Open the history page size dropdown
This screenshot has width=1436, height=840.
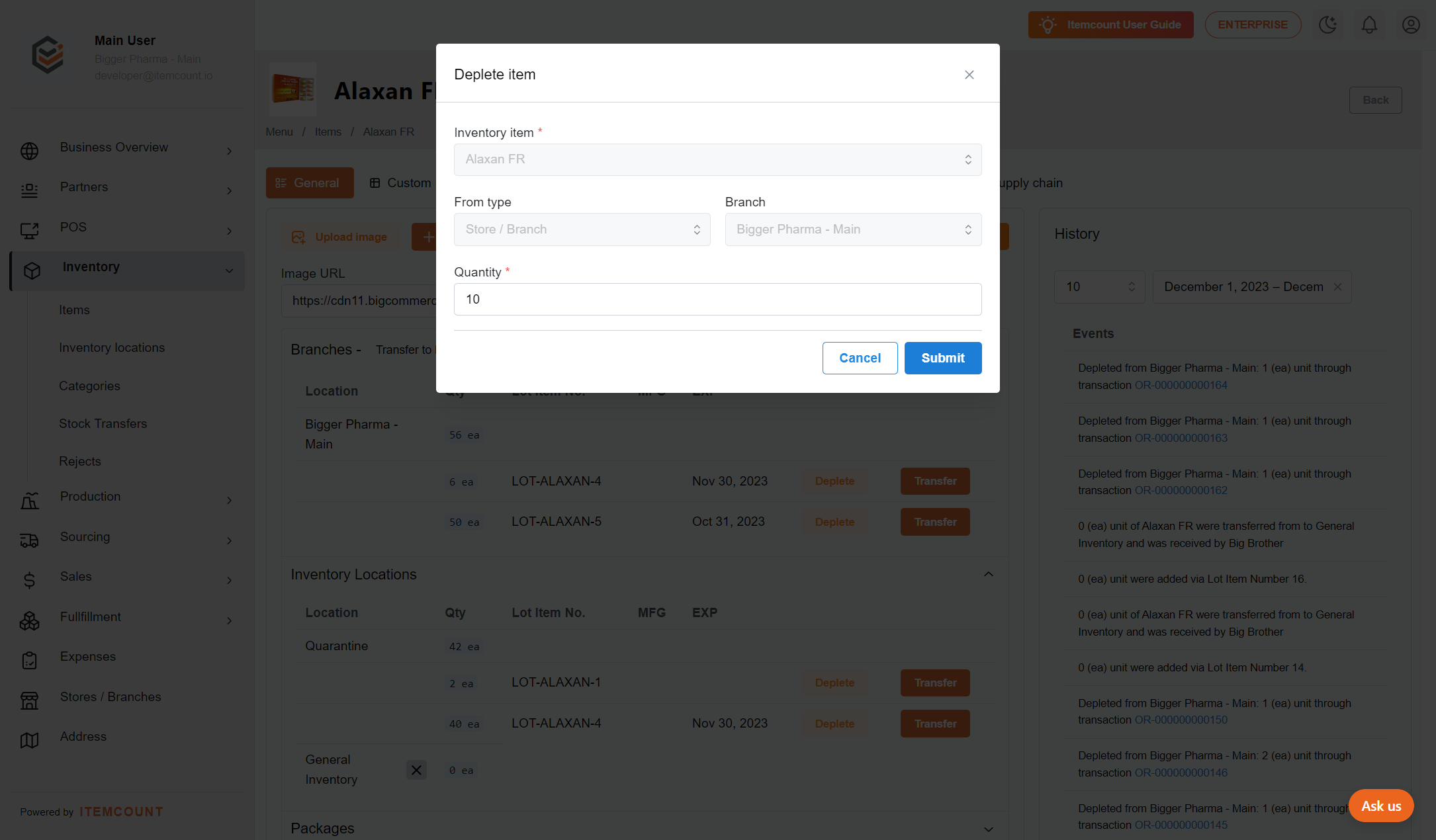(1099, 286)
